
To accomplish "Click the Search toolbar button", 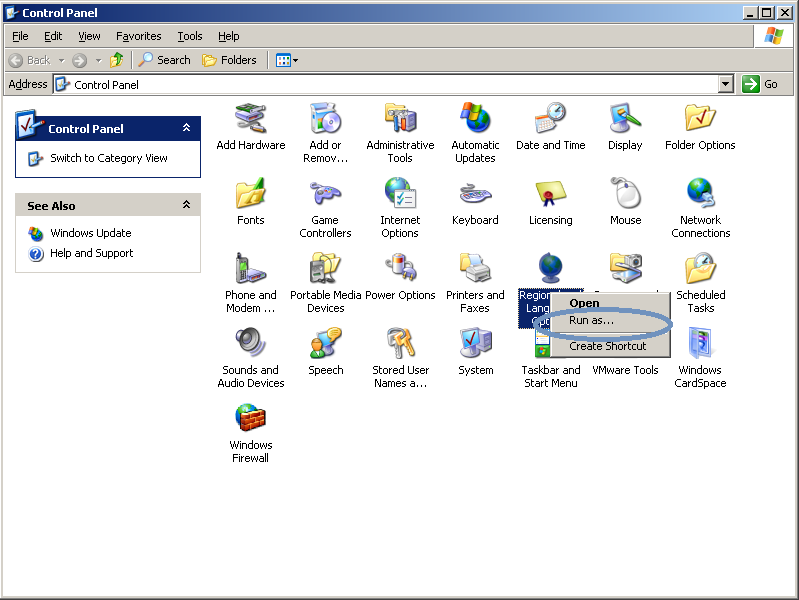I will tap(165, 60).
